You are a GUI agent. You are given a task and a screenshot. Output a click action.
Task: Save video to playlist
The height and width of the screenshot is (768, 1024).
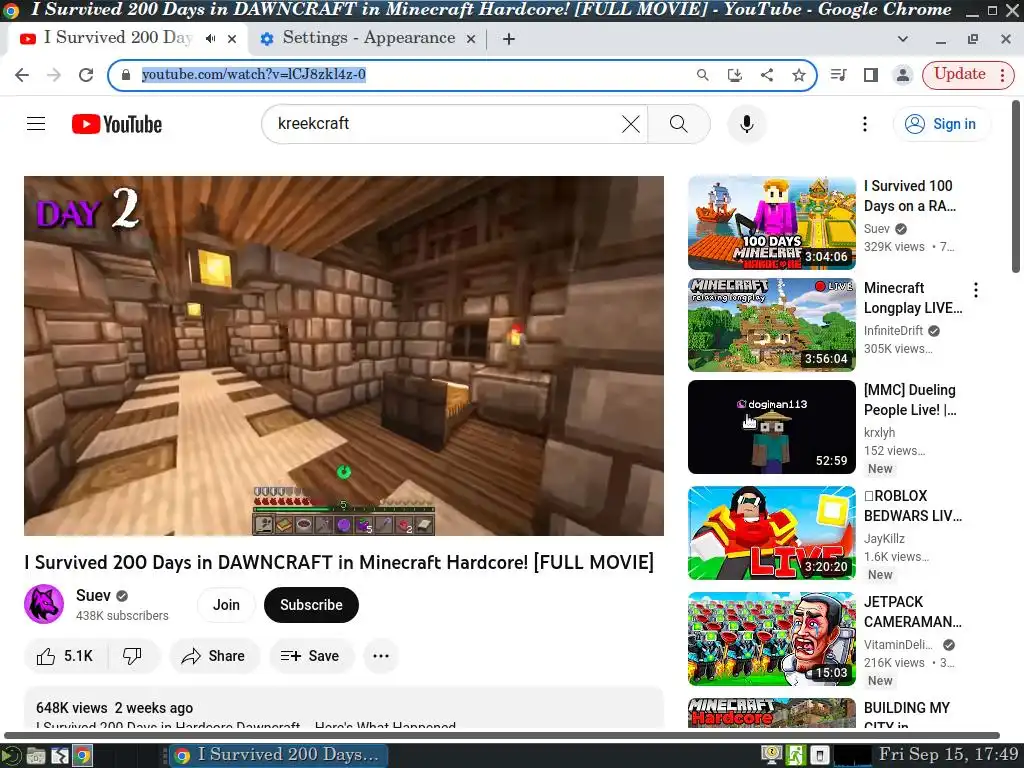coord(311,656)
